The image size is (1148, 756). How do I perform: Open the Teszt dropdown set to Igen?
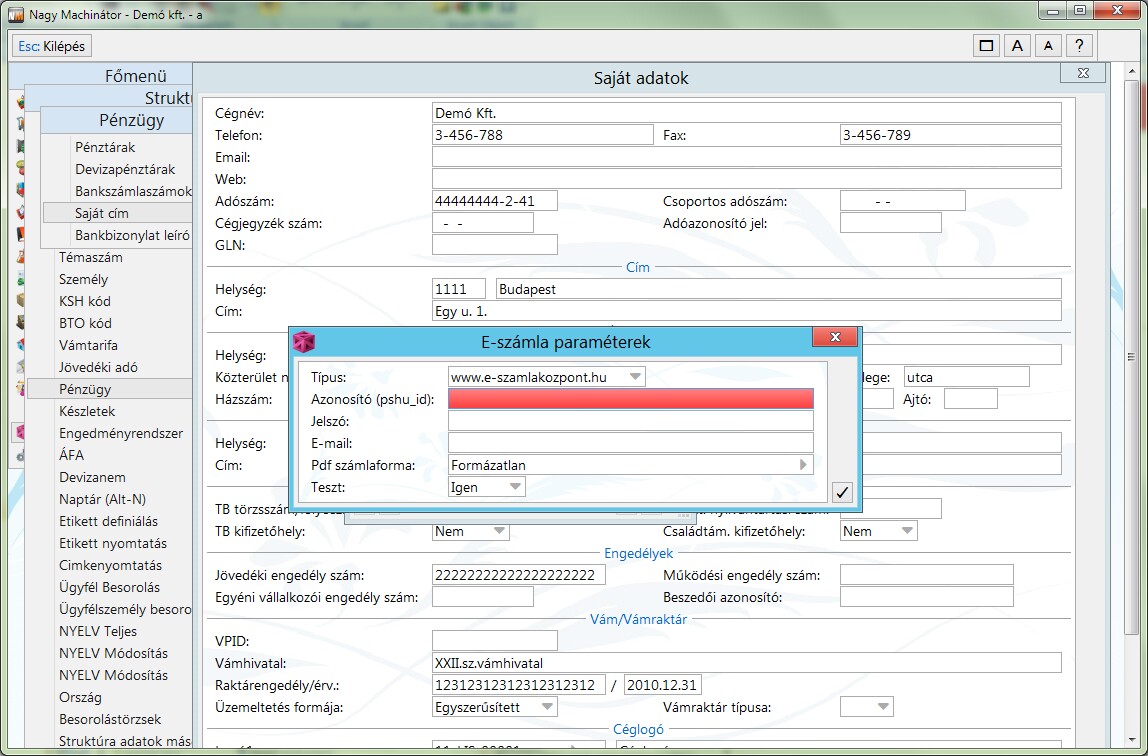coord(515,487)
